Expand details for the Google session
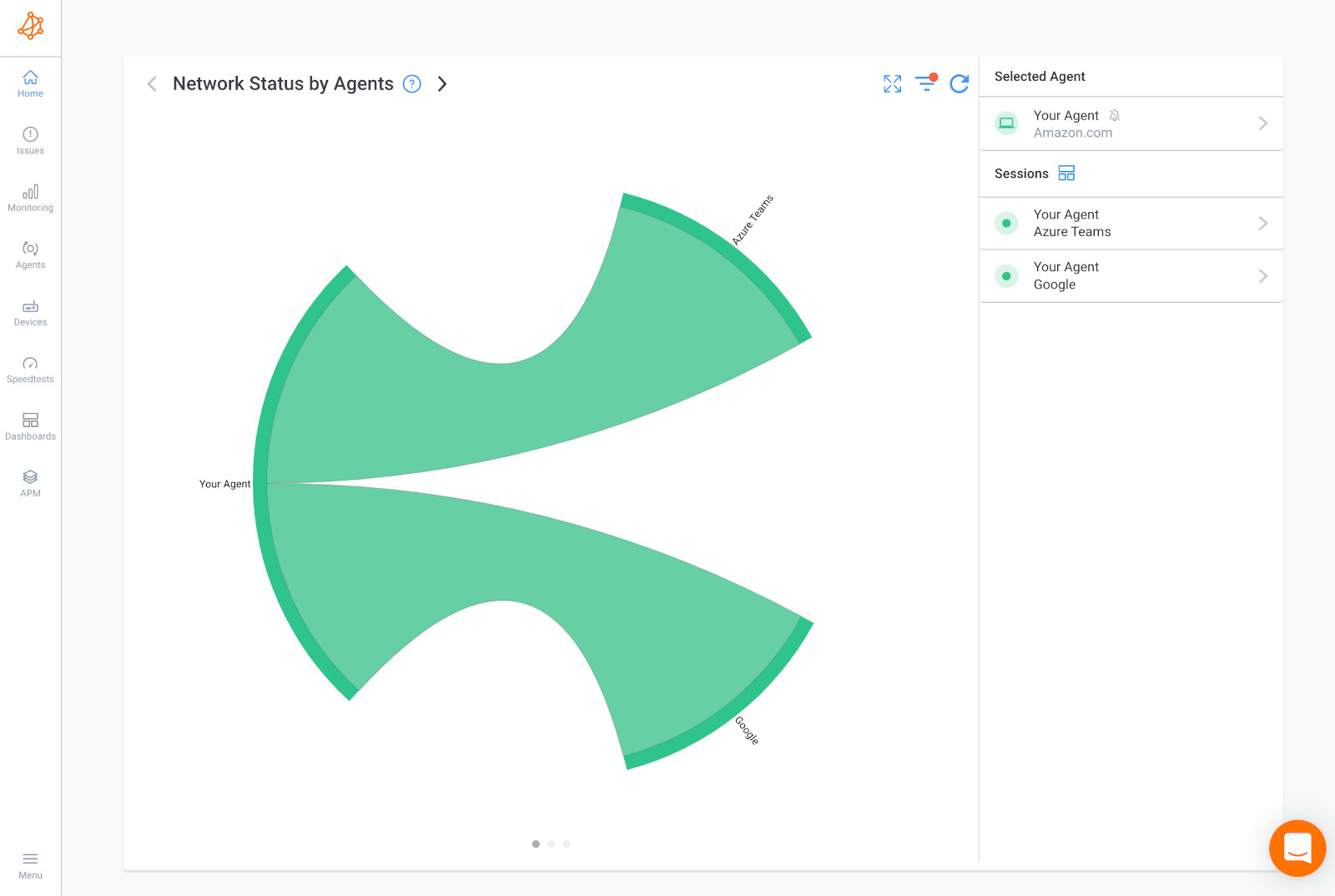1335x896 pixels. pyautogui.click(x=1262, y=276)
